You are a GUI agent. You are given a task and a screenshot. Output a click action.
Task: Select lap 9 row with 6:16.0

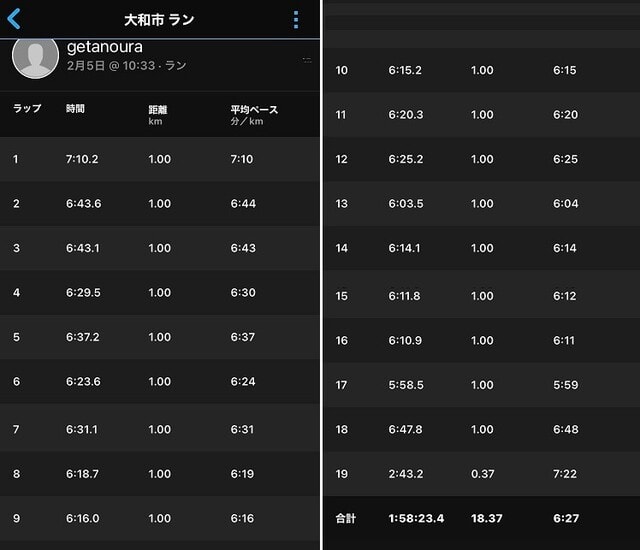click(x=160, y=518)
